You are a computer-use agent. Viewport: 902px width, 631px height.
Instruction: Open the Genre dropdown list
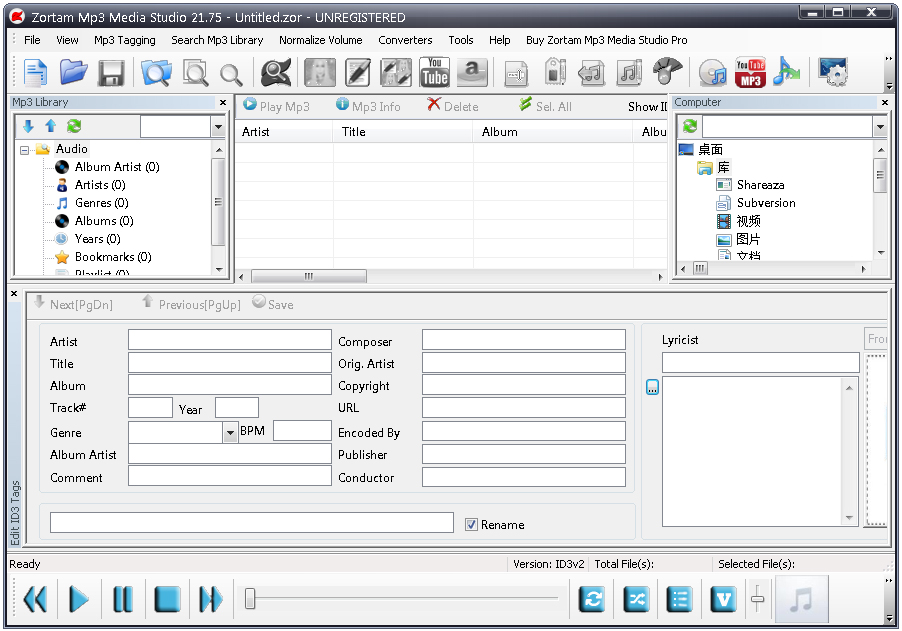(x=230, y=433)
